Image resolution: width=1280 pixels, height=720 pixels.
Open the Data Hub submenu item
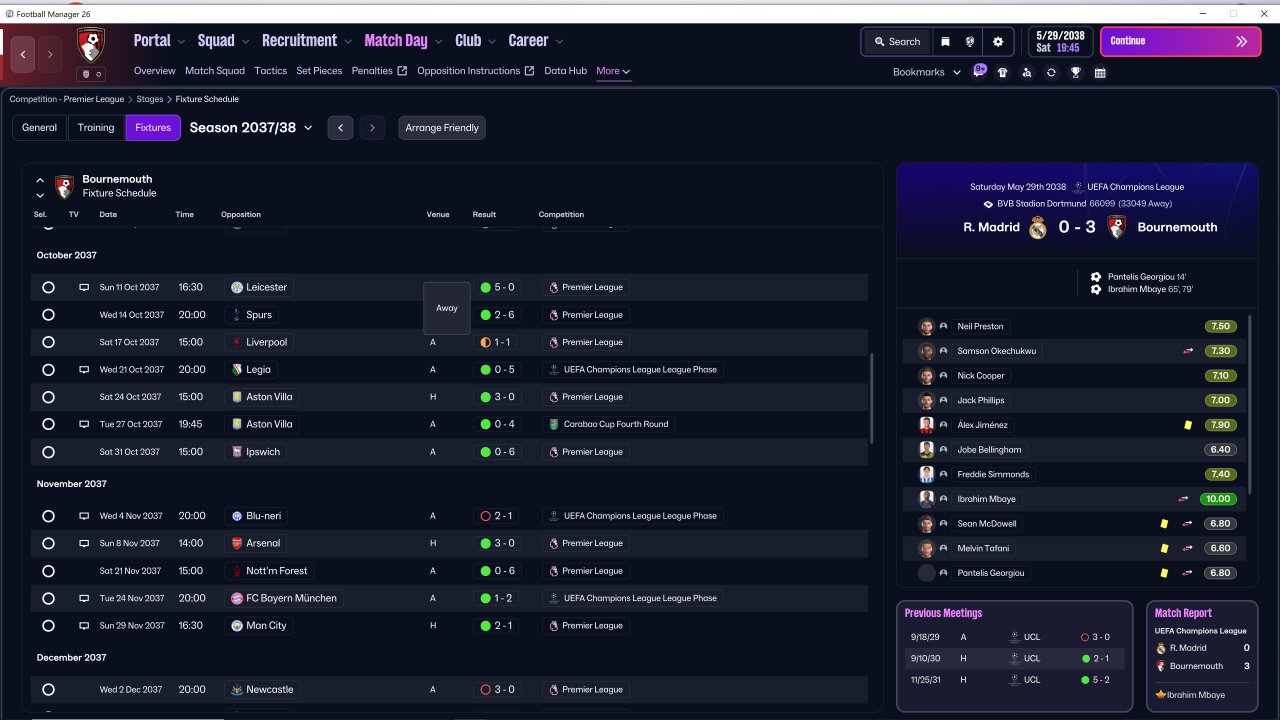566,71
